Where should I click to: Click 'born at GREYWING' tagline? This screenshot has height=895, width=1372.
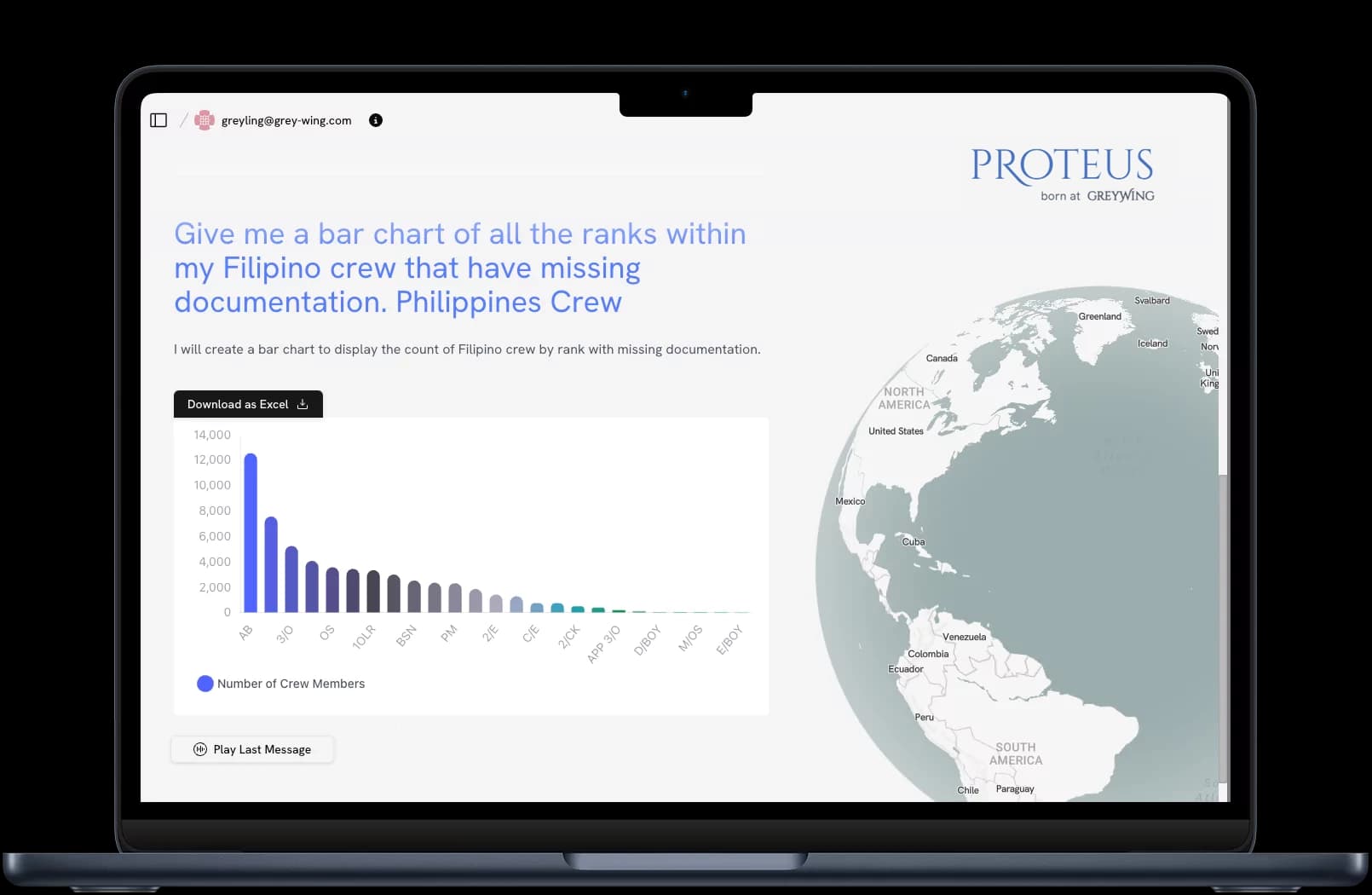click(x=1098, y=196)
